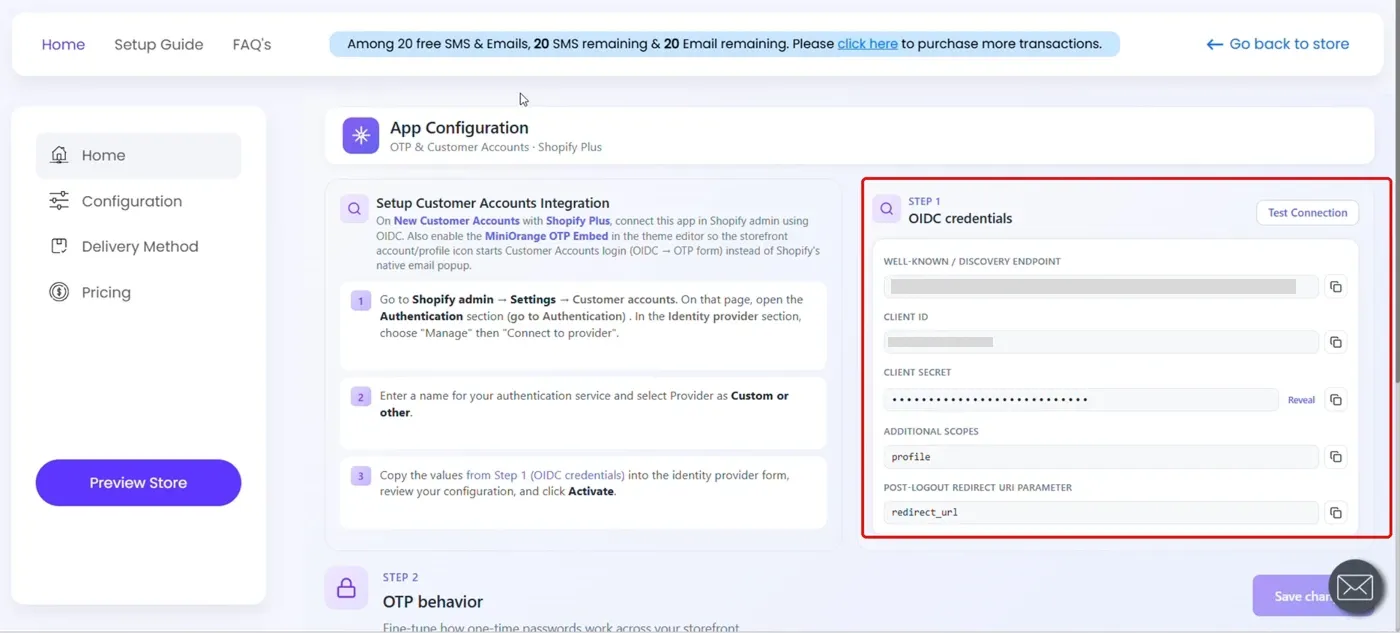Click the Well-Known Discovery Endpoint field

(x=1101, y=287)
